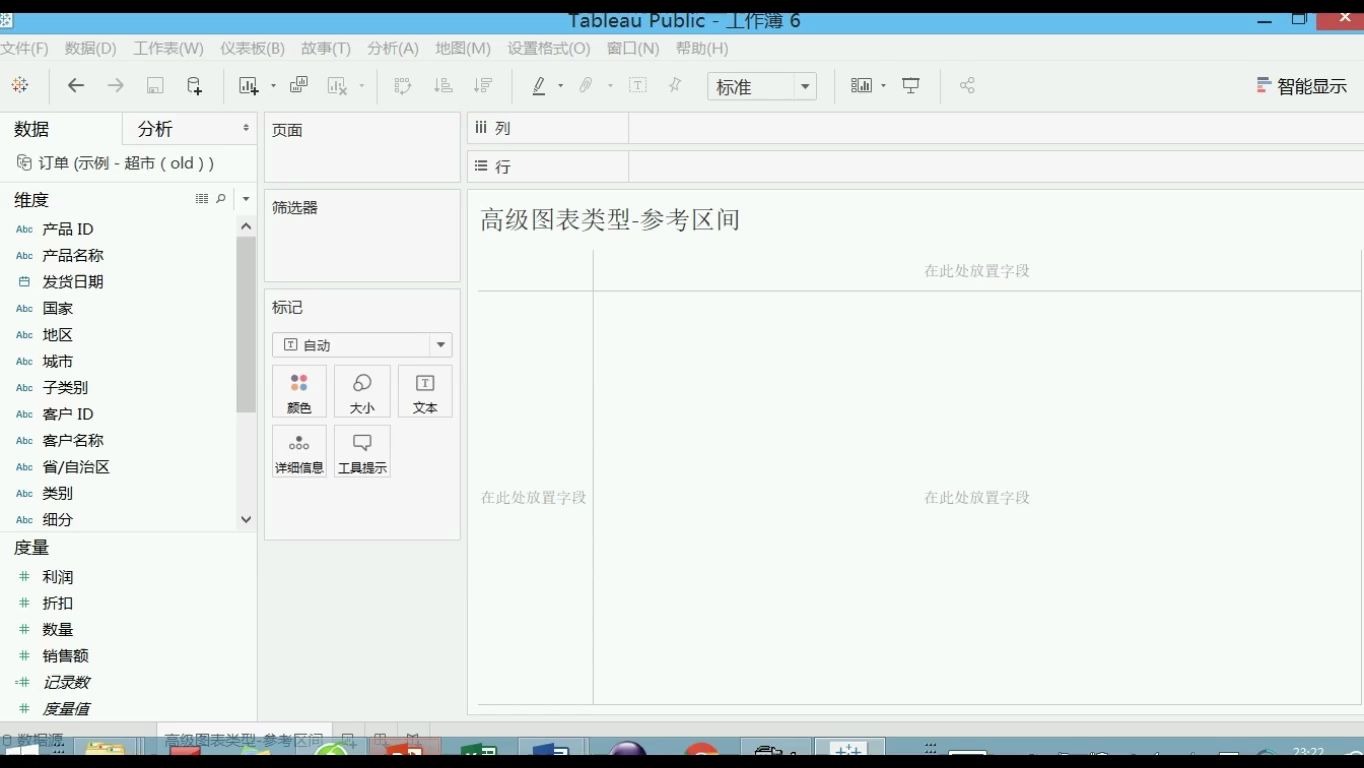The image size is (1364, 768).
Task: Open the Dimensions pane options dropdown arrow
Action: [245, 198]
